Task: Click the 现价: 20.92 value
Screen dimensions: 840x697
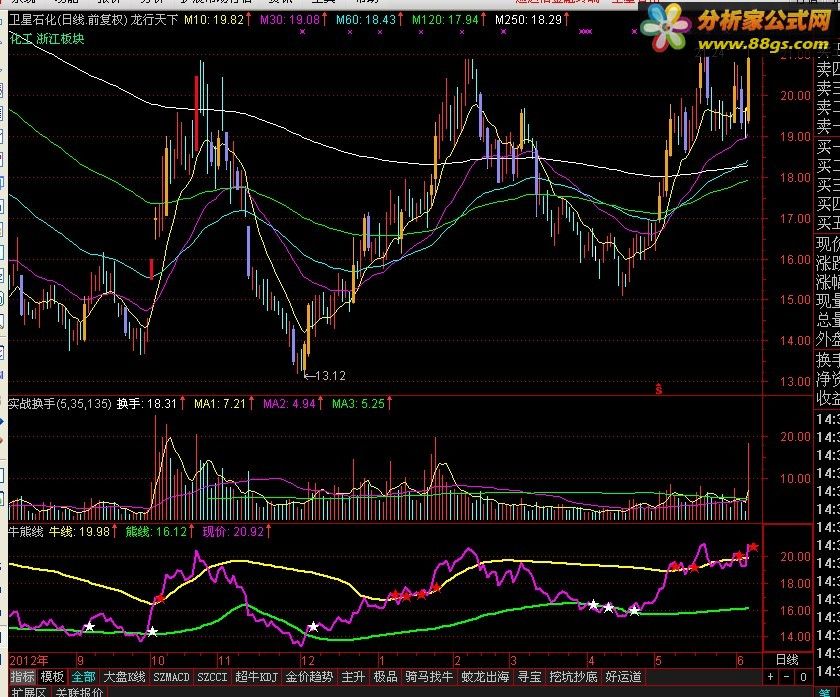Action: point(233,531)
